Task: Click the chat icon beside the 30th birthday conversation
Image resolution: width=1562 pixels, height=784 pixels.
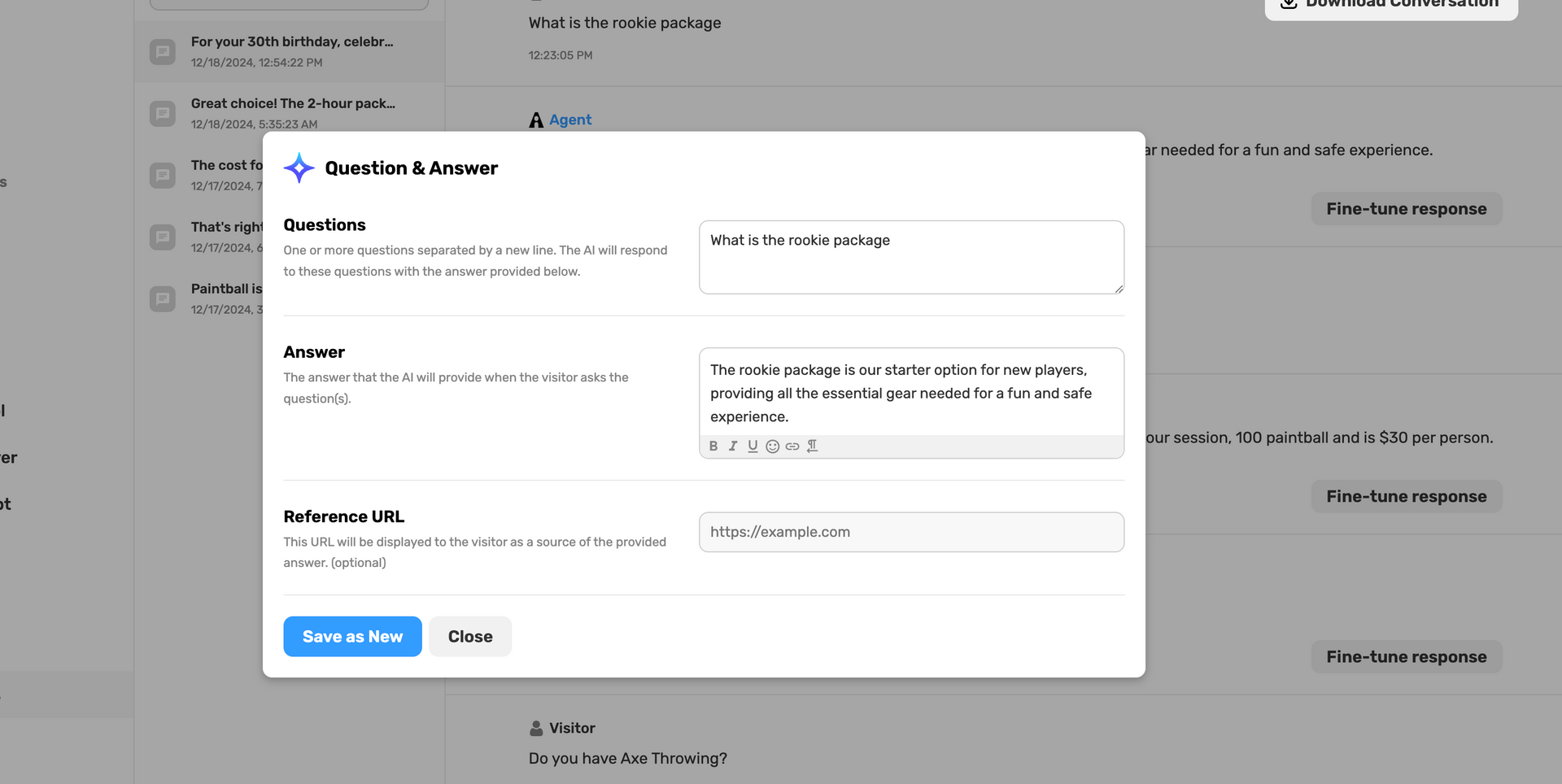Action: click(x=163, y=52)
